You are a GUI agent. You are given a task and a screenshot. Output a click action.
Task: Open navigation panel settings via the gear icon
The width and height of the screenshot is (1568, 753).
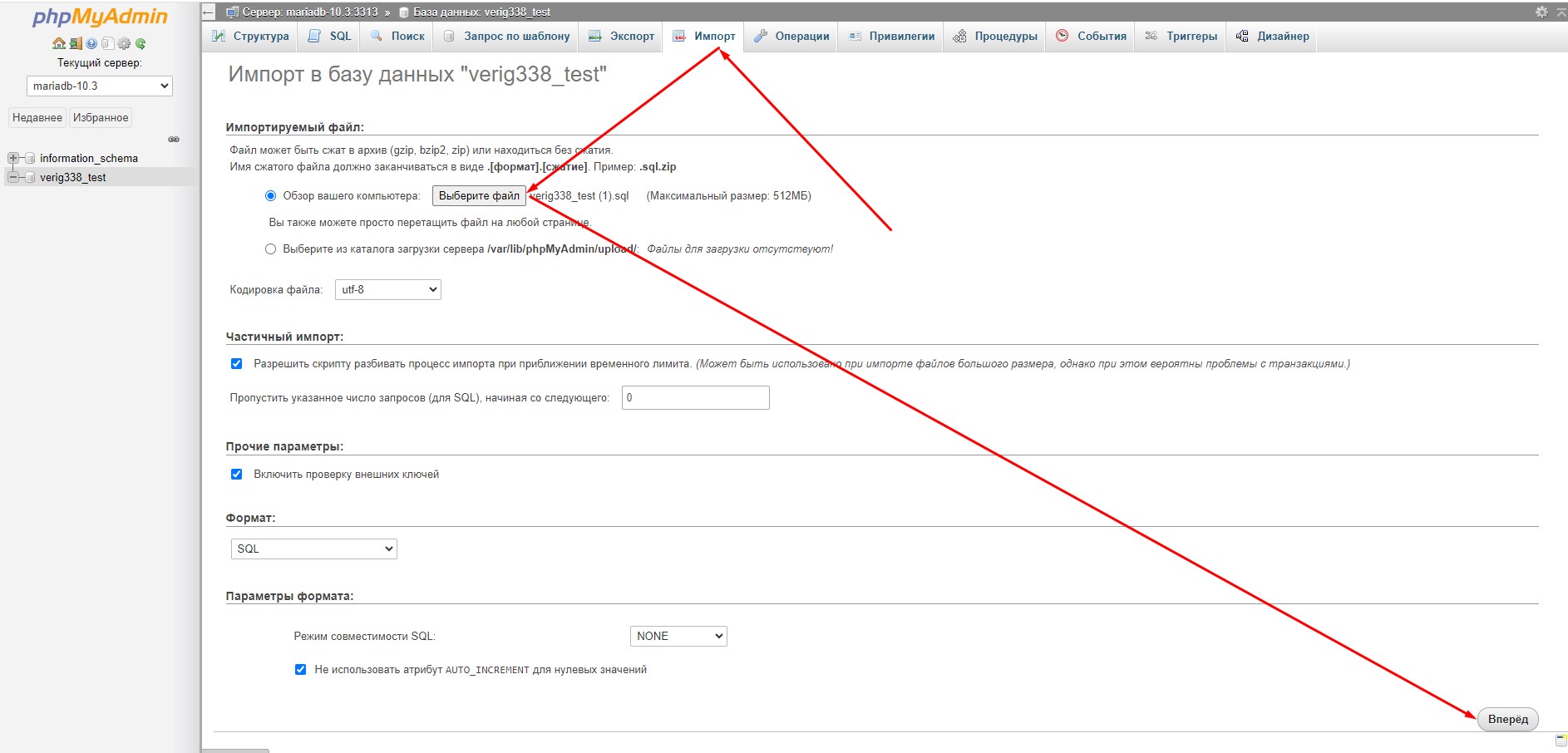pos(124,43)
